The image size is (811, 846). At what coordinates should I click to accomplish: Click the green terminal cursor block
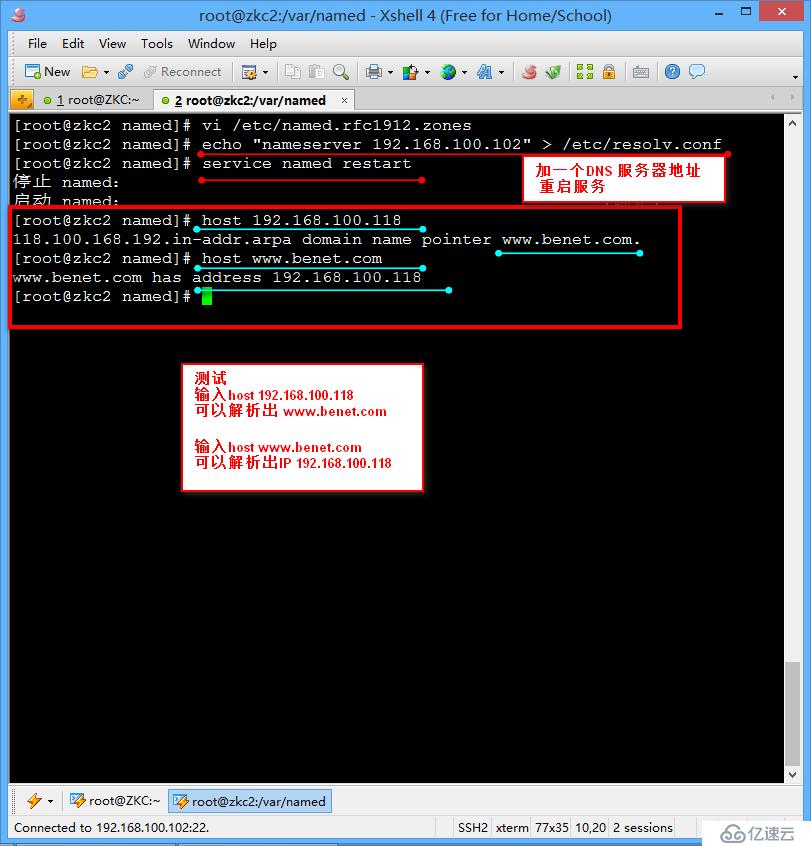[x=207, y=296]
